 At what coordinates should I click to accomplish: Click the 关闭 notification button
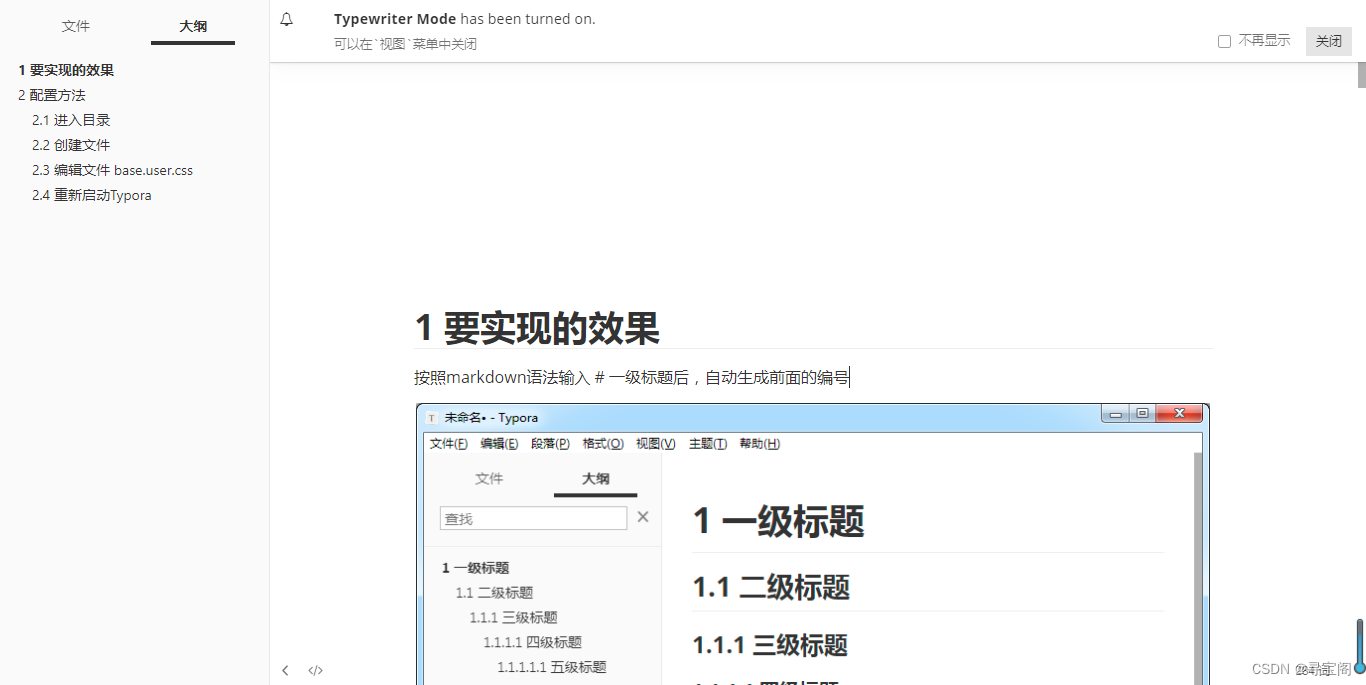1329,41
